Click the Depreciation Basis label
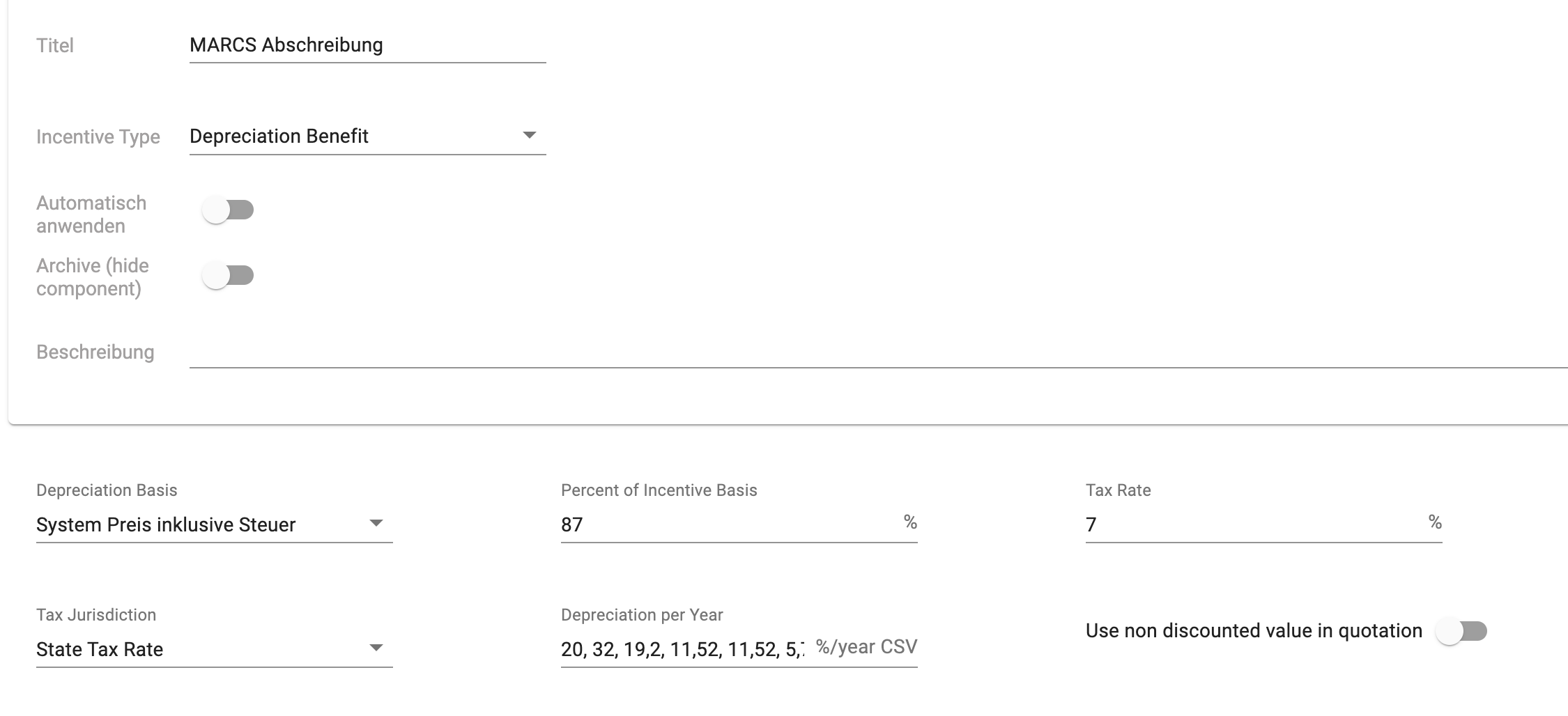This screenshot has width=1568, height=716. click(107, 490)
